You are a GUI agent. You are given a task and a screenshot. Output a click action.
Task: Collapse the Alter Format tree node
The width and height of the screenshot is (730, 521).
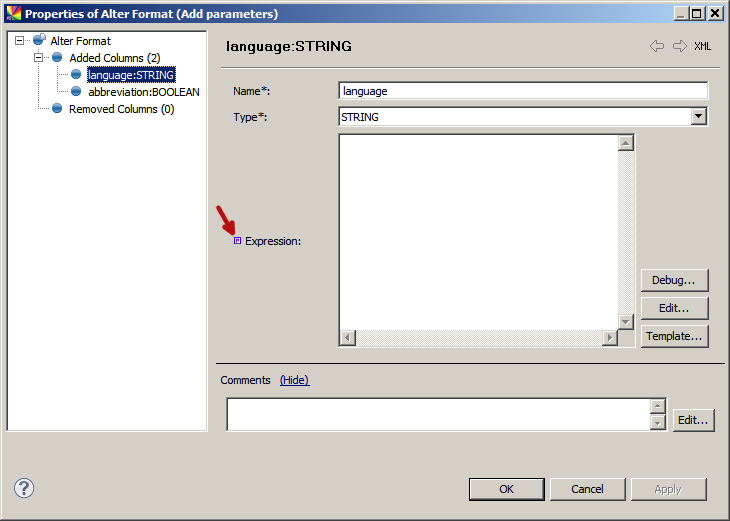(x=19, y=41)
